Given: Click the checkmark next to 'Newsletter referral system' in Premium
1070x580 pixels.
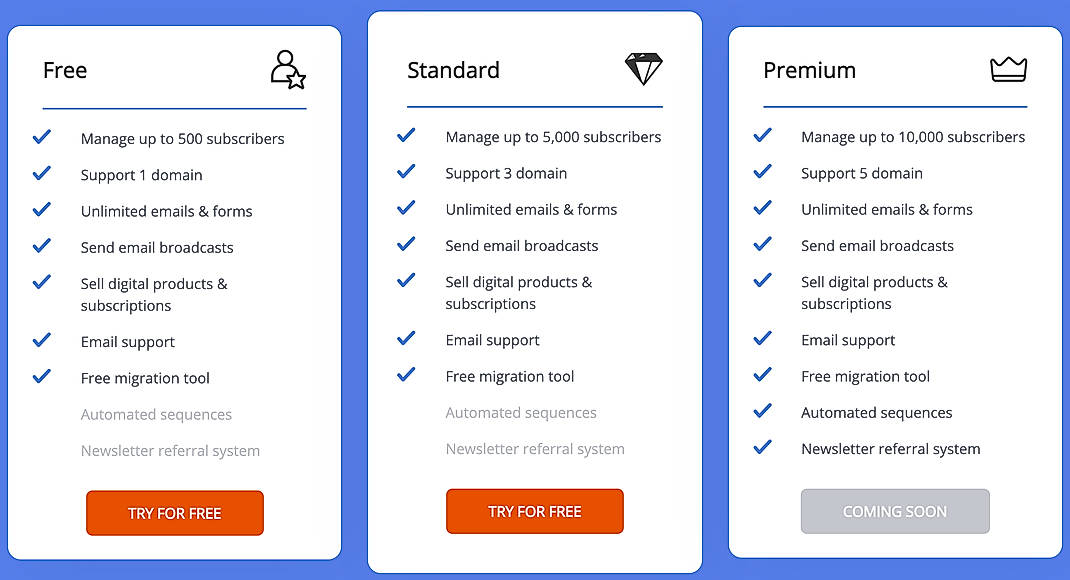Looking at the screenshot, I should (x=763, y=448).
